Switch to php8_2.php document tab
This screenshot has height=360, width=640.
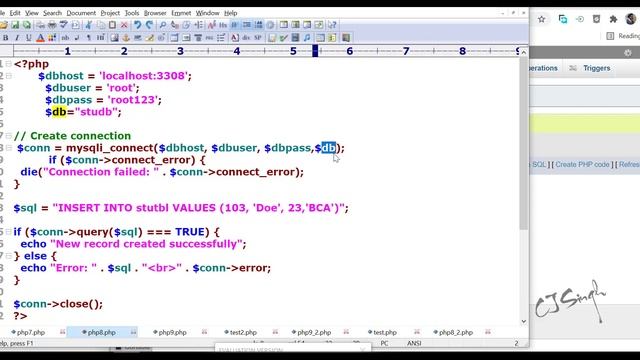point(453,332)
